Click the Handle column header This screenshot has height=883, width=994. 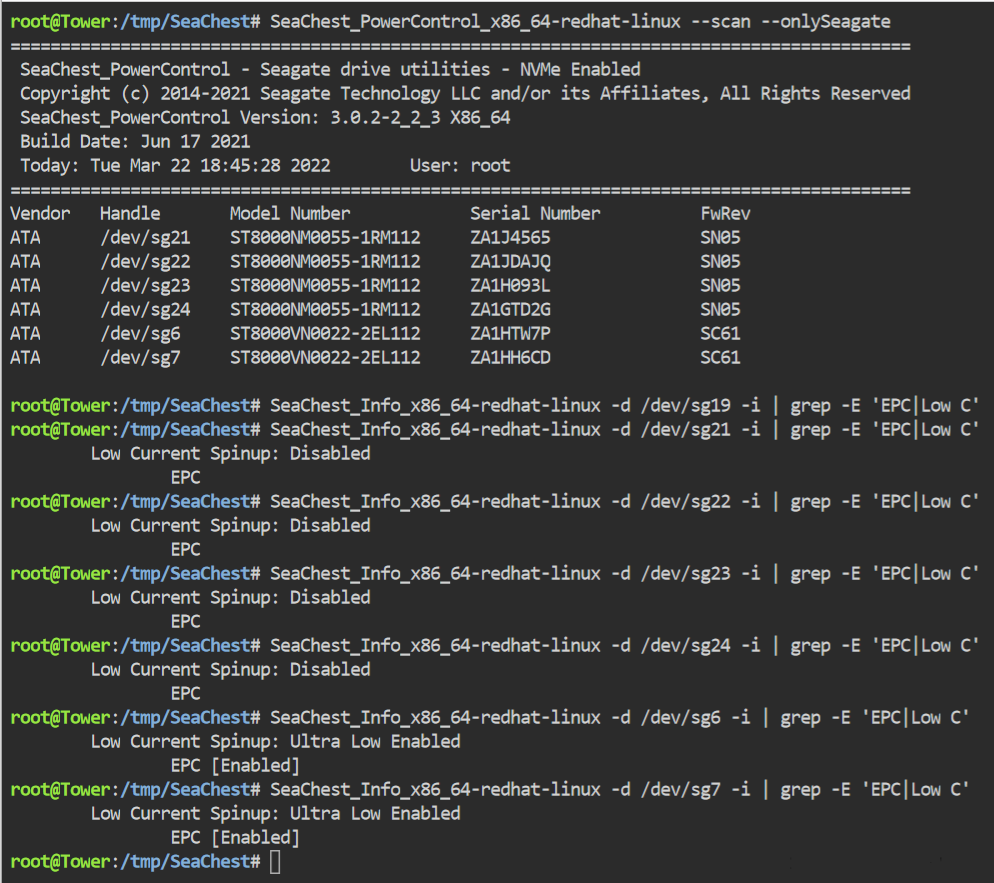coord(130,214)
